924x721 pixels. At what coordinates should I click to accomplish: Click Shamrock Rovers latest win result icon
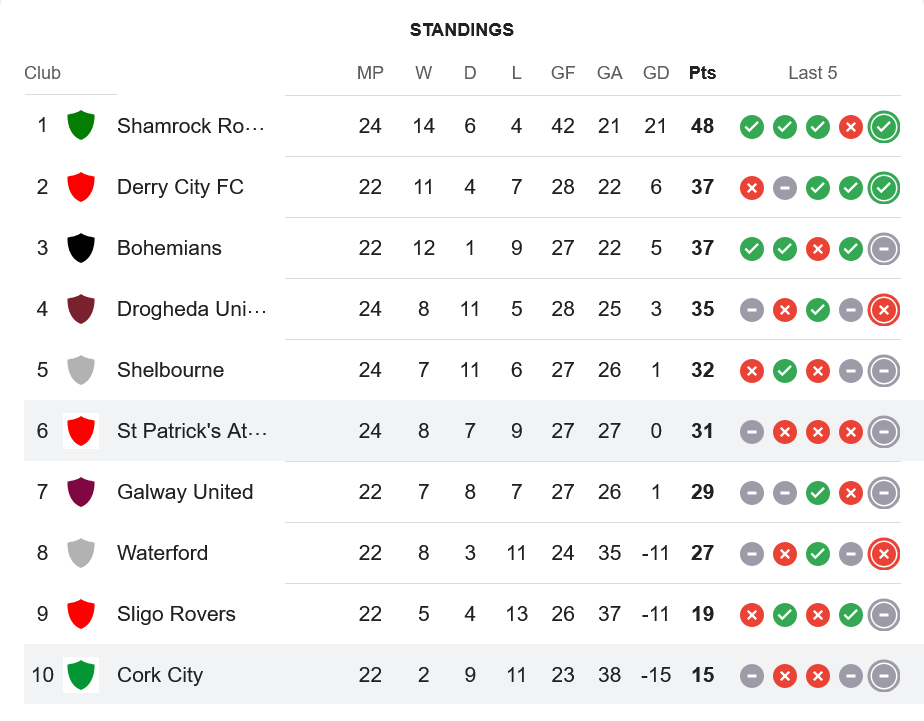click(883, 127)
